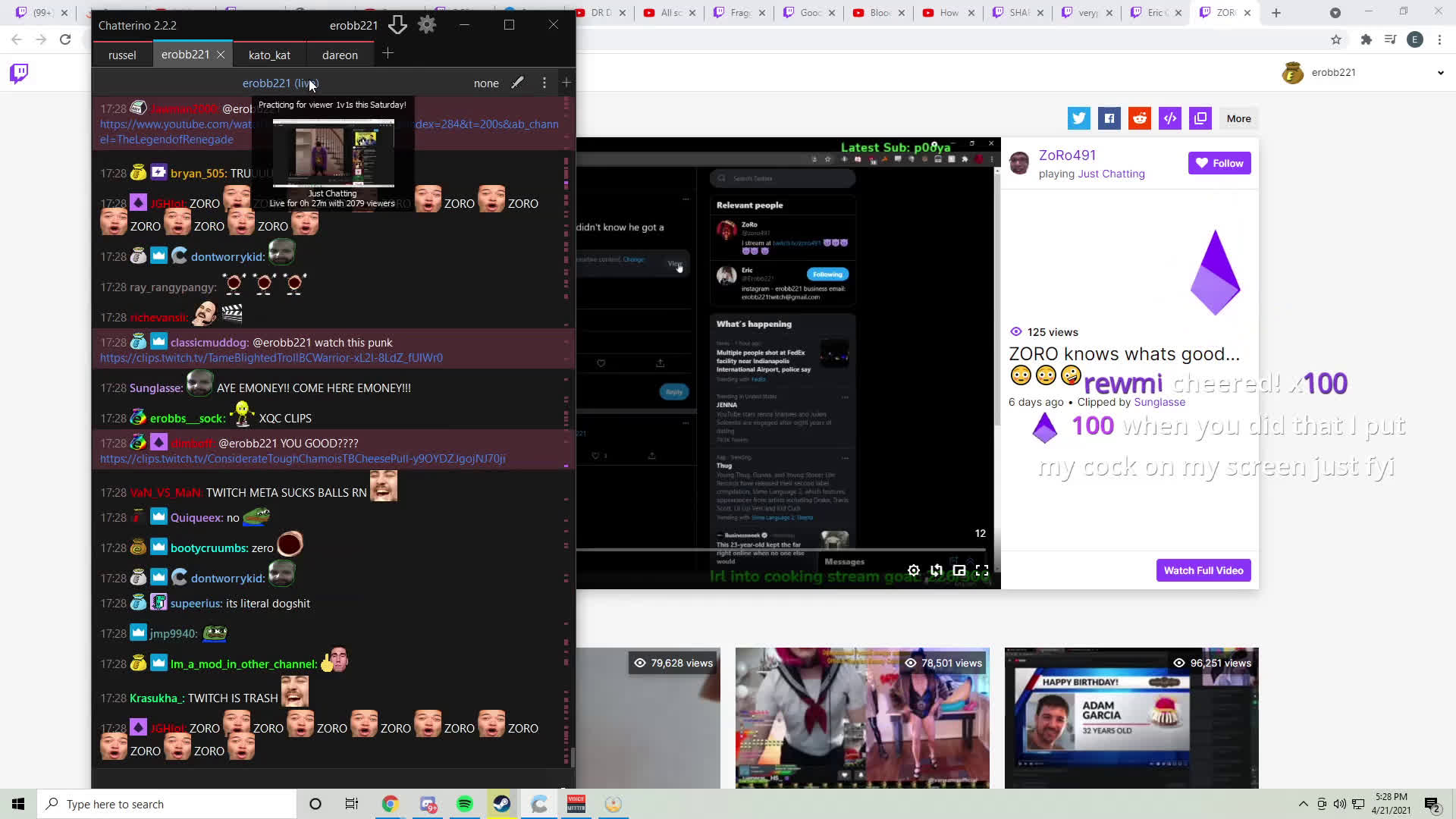Expand erobb221 account dropdown arrow

click(x=1440, y=73)
